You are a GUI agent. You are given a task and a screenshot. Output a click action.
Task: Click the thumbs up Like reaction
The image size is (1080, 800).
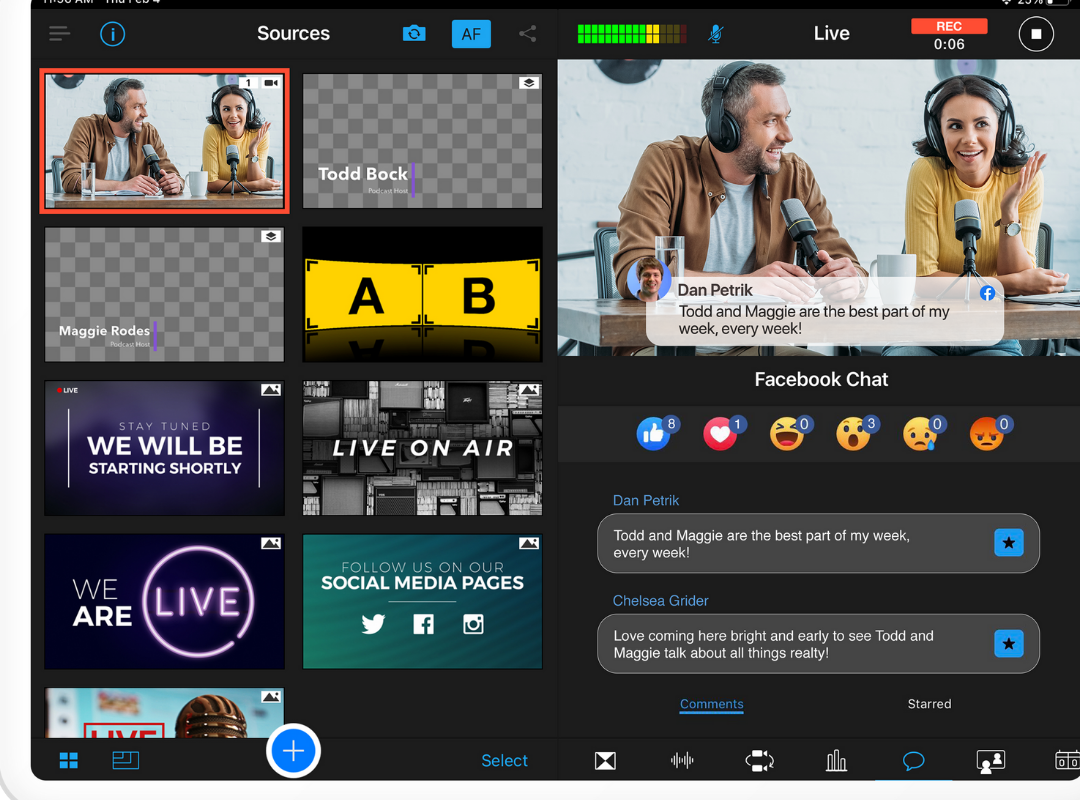point(654,433)
